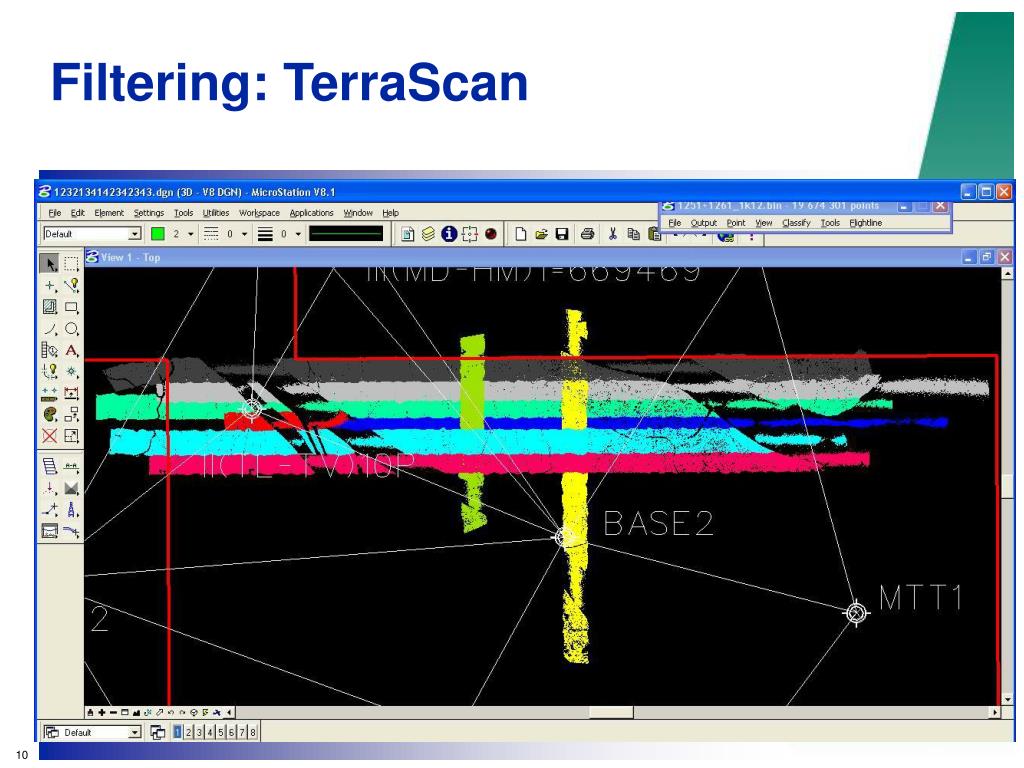Click the Window Area view icon
This screenshot has width=1024, height=768.
pos(125,712)
